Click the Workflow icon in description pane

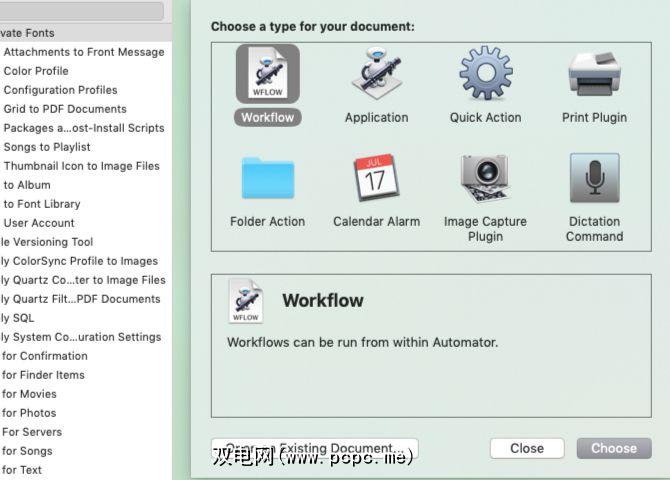(245, 301)
